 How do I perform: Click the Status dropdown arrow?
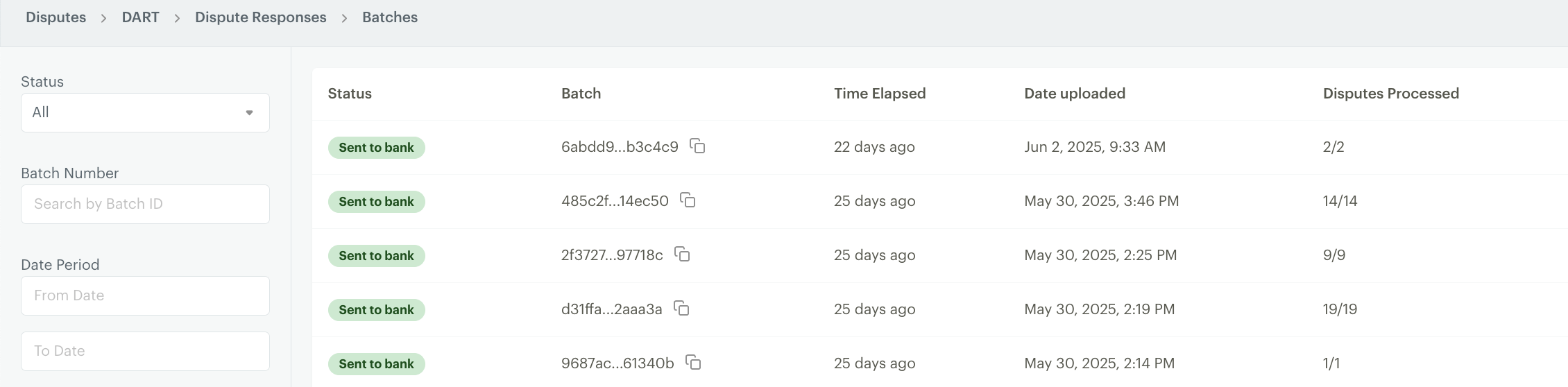tap(249, 113)
